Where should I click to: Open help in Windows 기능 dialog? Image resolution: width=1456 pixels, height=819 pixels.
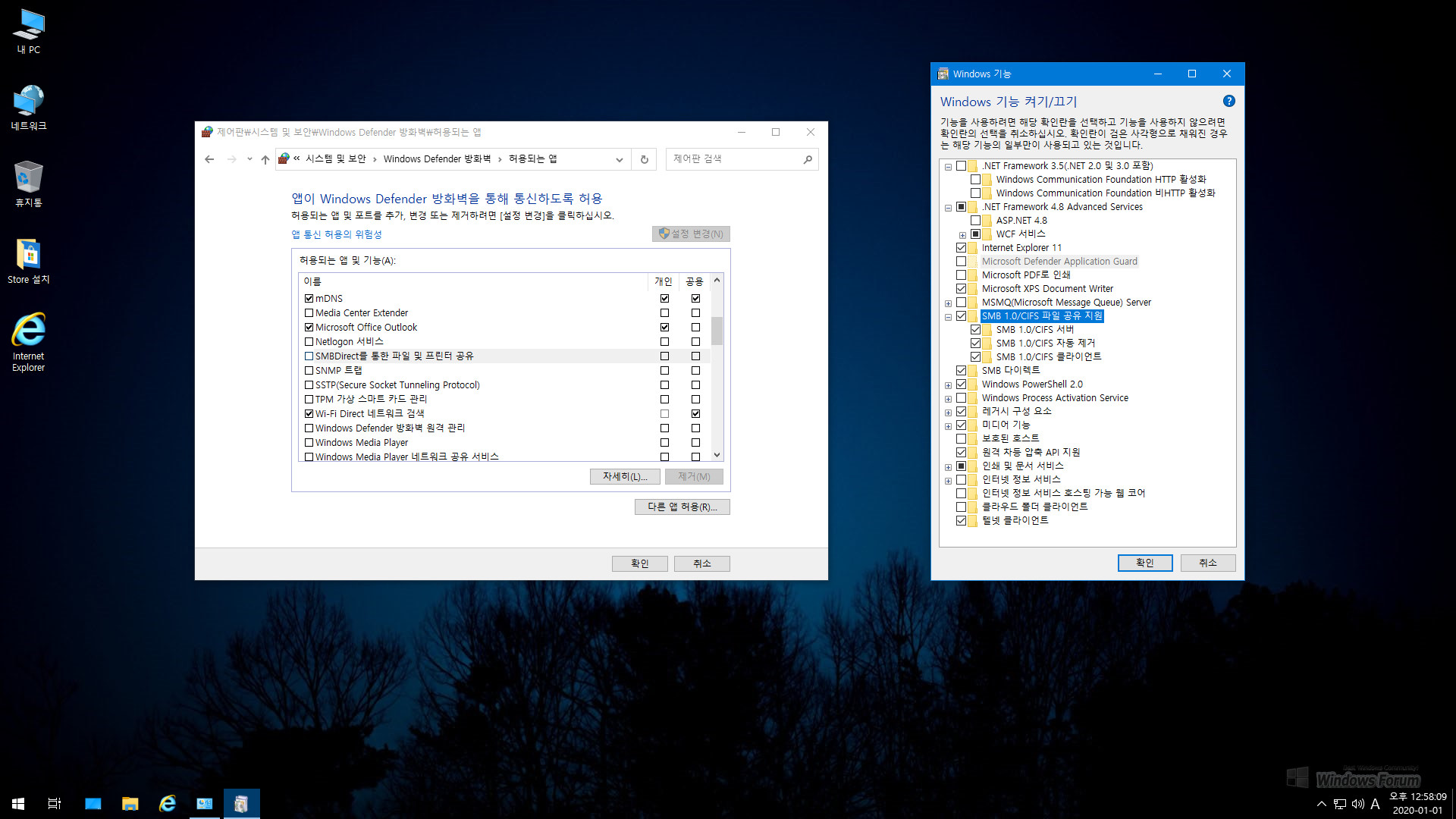[1229, 101]
